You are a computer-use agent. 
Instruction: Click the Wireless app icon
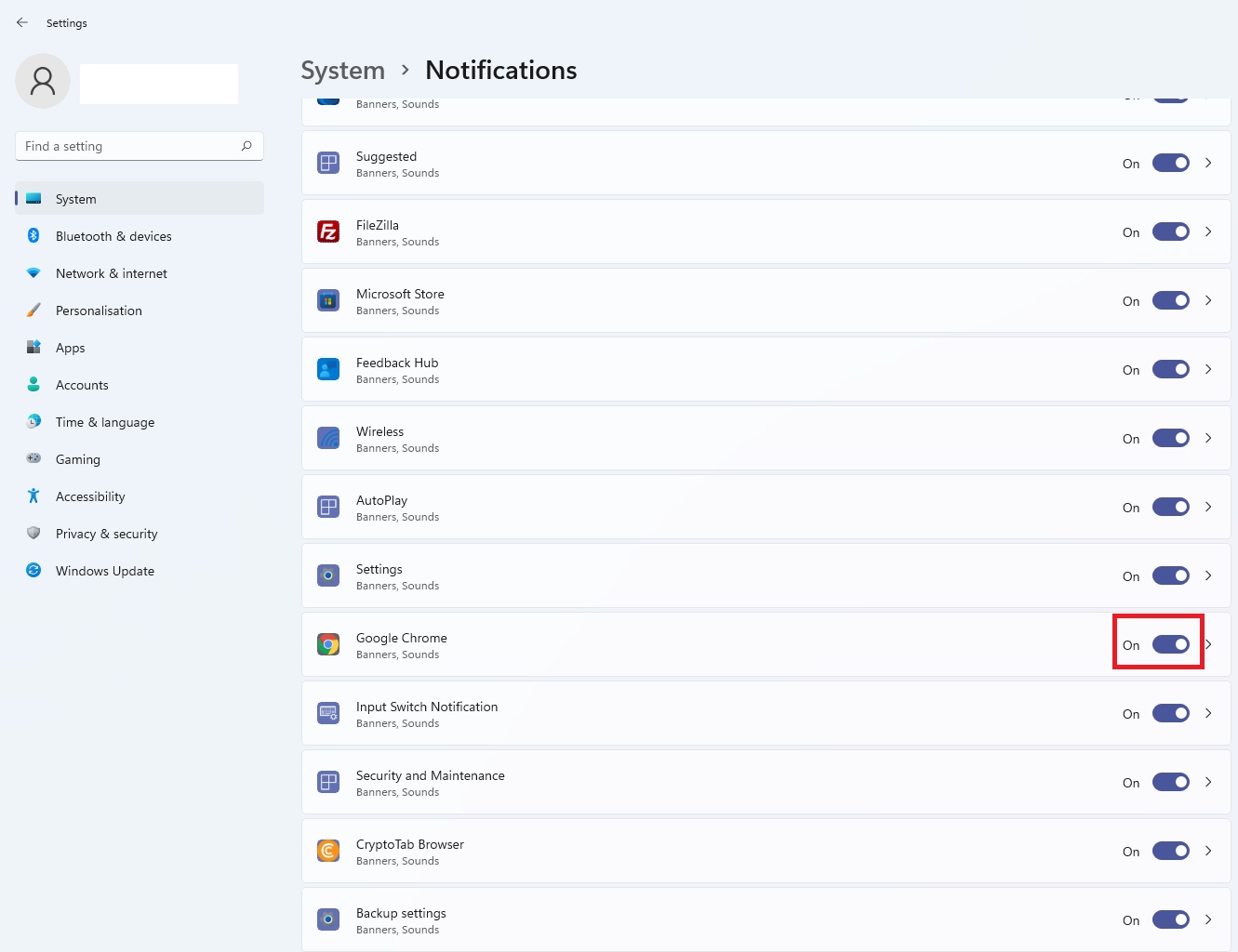coord(328,438)
